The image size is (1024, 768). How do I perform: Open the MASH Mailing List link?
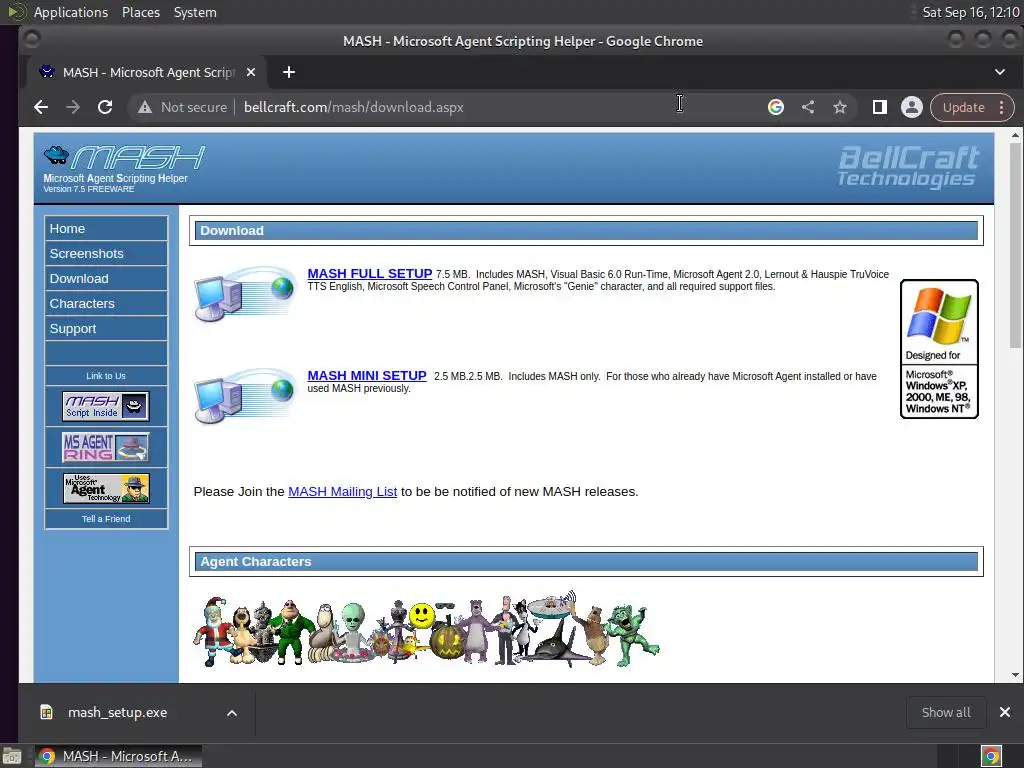coord(342,492)
